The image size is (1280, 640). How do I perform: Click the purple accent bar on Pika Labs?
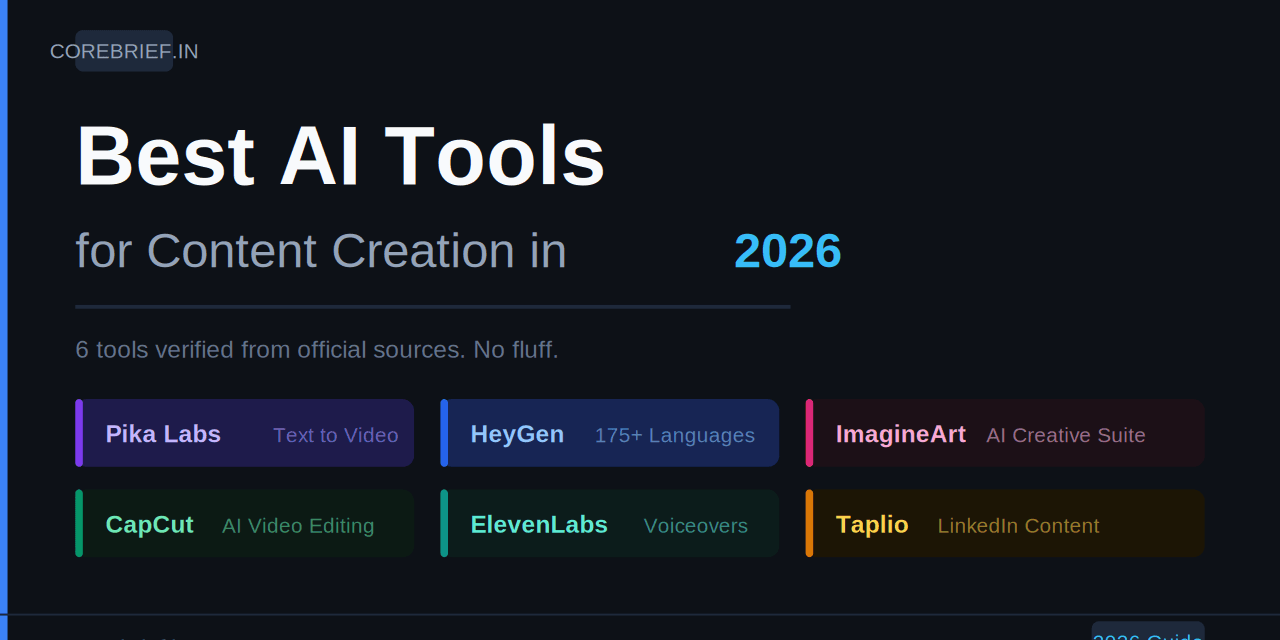(x=78, y=433)
